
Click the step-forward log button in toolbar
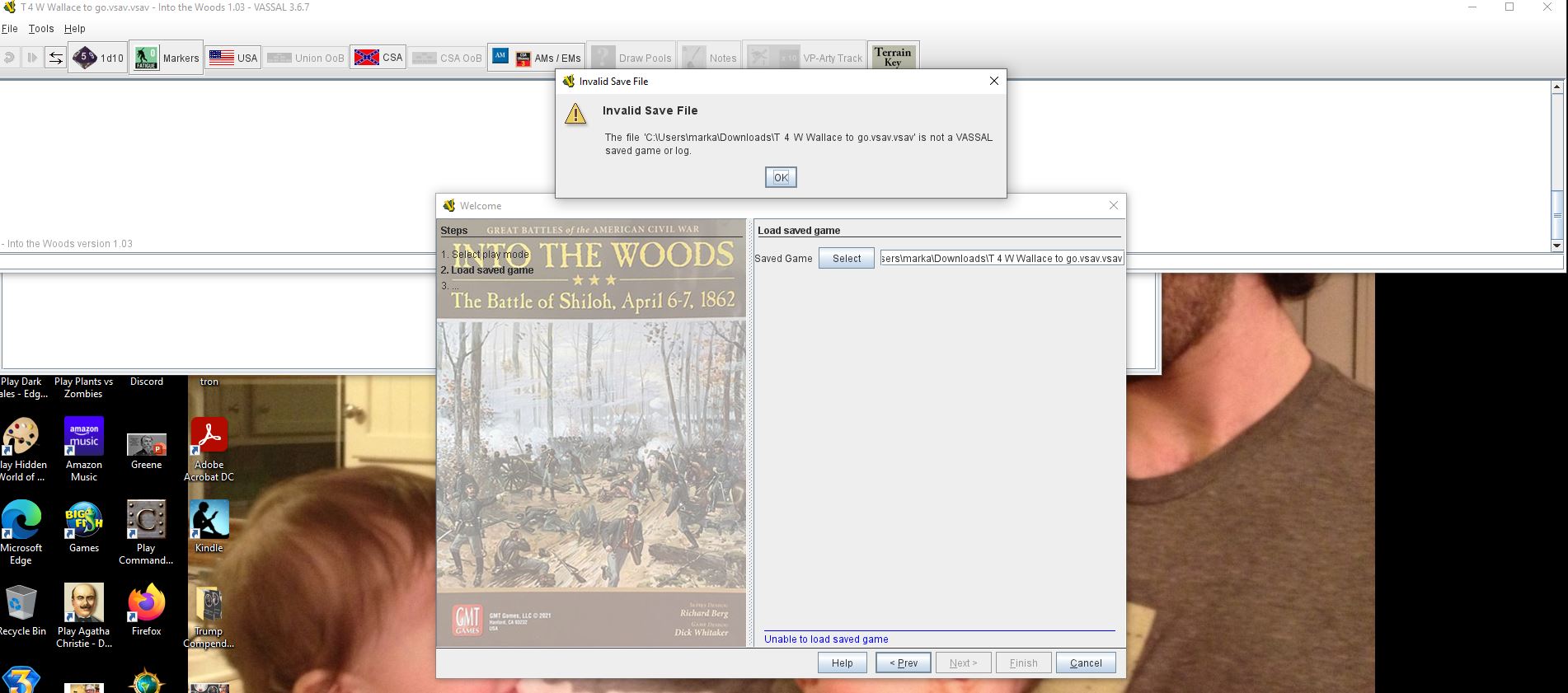[x=32, y=58]
